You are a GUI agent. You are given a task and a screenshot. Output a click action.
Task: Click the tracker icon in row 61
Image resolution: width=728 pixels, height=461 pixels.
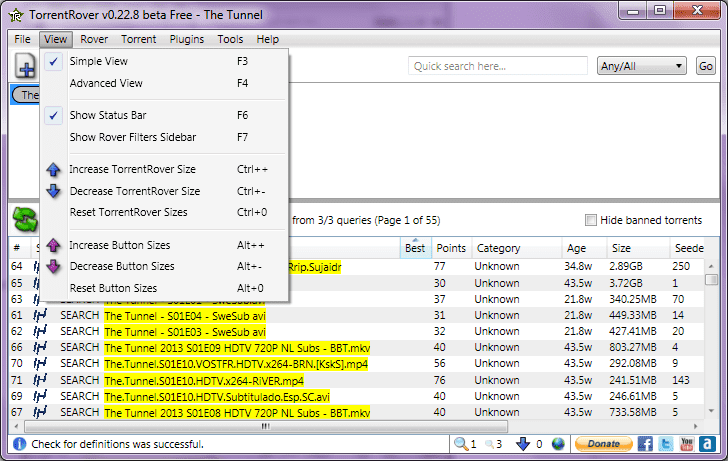tap(40, 316)
